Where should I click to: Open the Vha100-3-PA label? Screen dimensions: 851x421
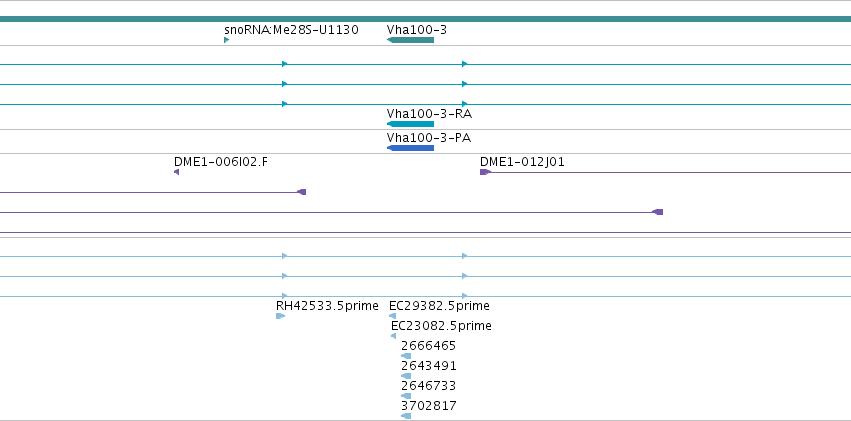pyautogui.click(x=429, y=138)
